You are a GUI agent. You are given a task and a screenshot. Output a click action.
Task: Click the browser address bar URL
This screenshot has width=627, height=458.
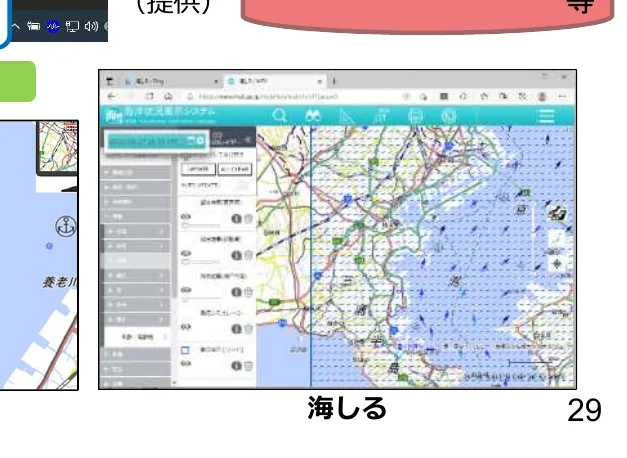[x=268, y=96]
